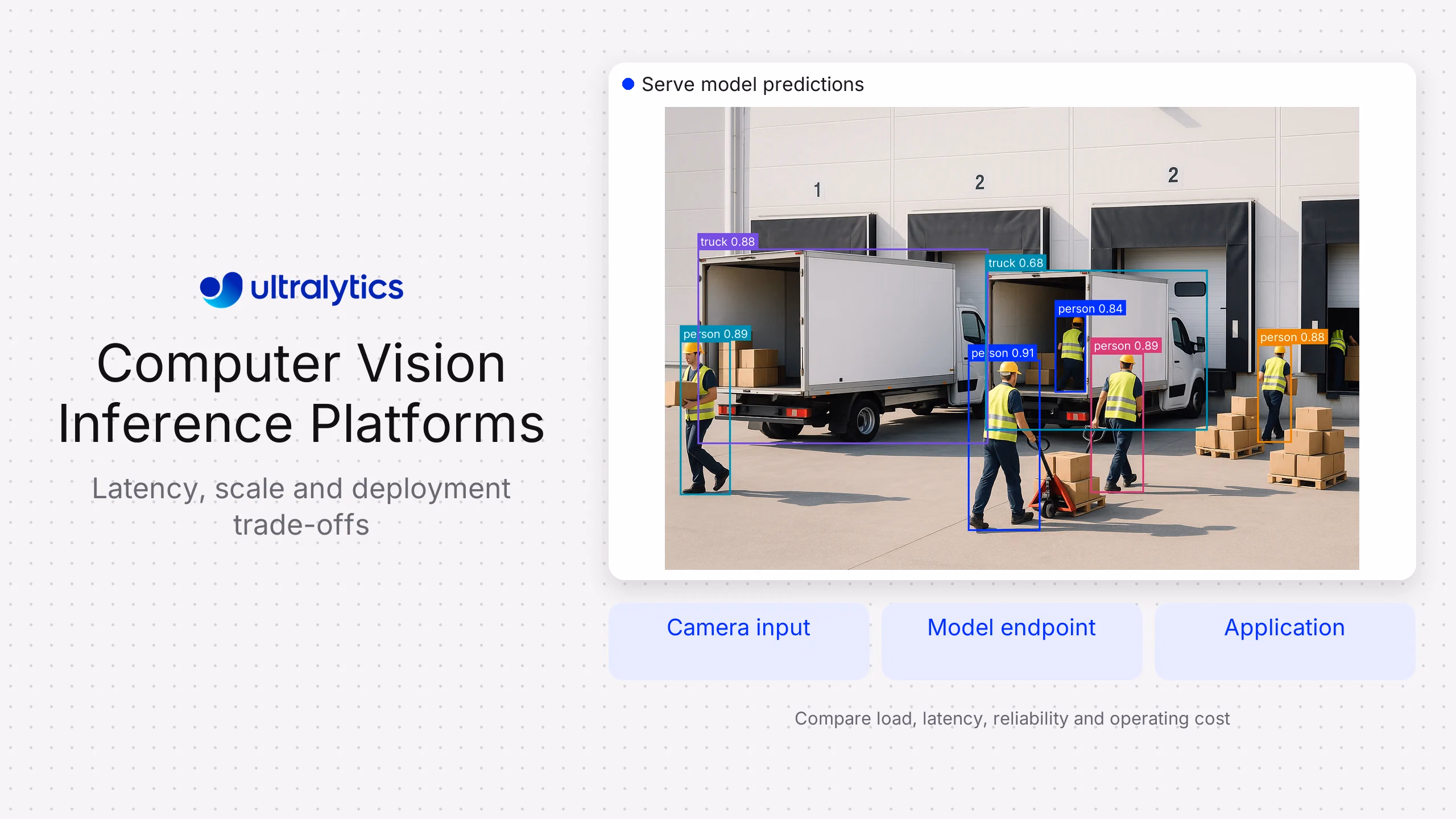Click the Ultralytics logo icon
This screenshot has height=819, width=1456.
(x=221, y=289)
